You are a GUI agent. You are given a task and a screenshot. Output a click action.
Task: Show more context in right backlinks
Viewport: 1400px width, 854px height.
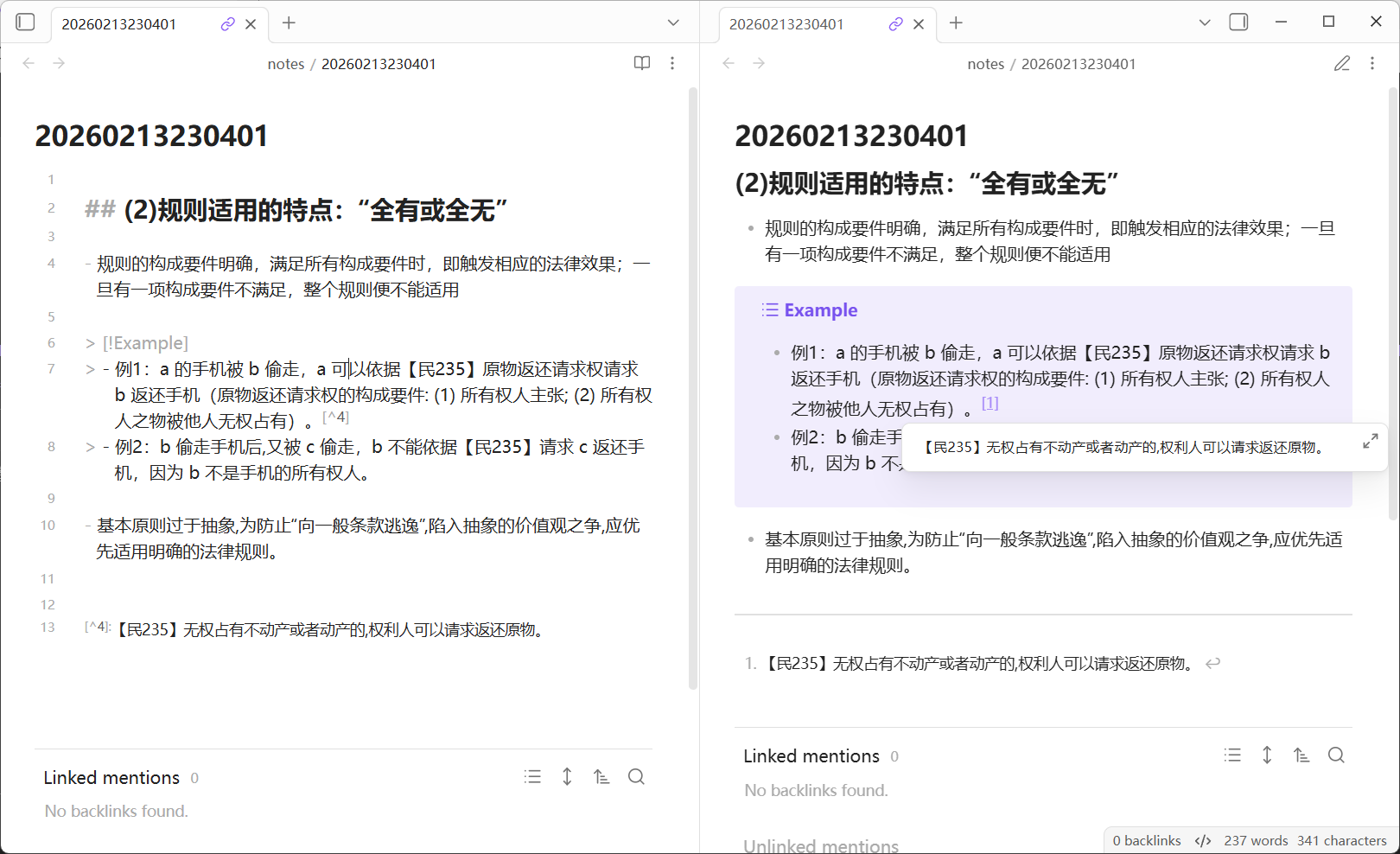point(1266,755)
